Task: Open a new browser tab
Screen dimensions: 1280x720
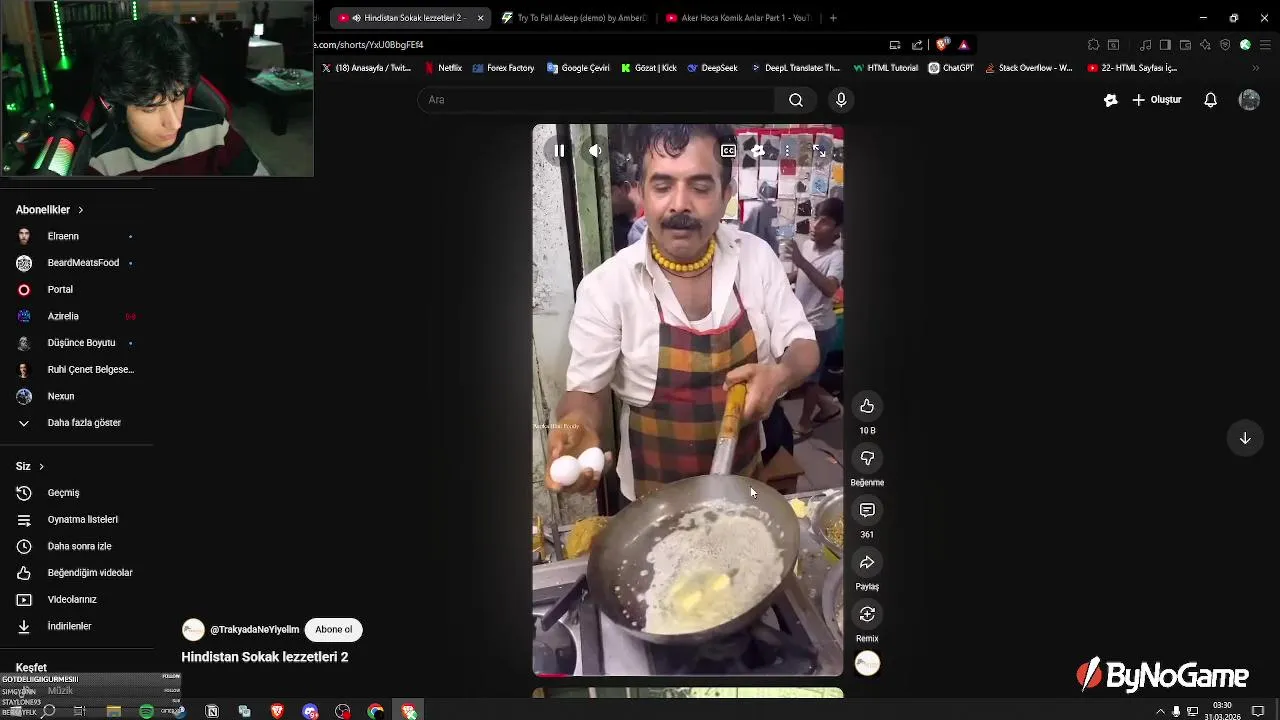Action: coord(833,18)
